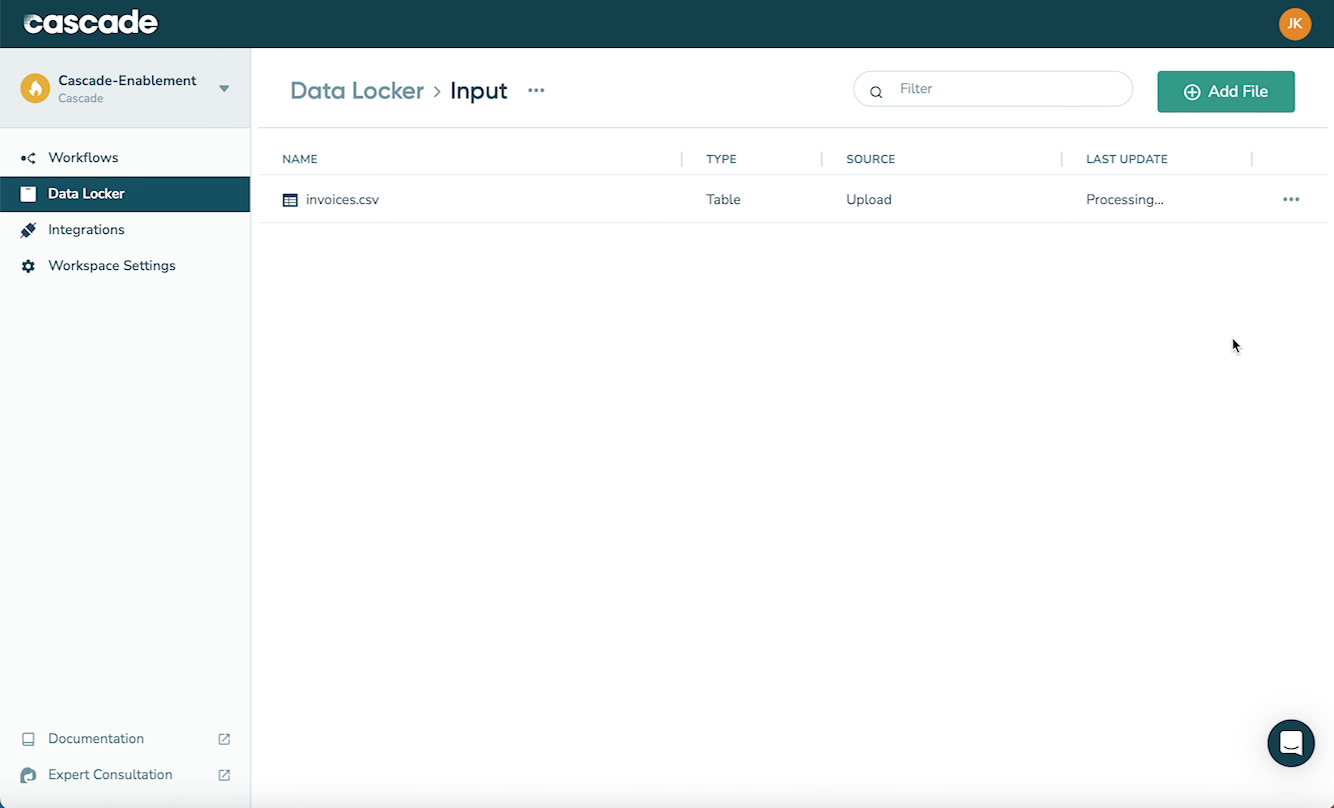This screenshot has width=1334, height=808.
Task: Click the Processing status for invoices.csv
Action: click(1124, 199)
